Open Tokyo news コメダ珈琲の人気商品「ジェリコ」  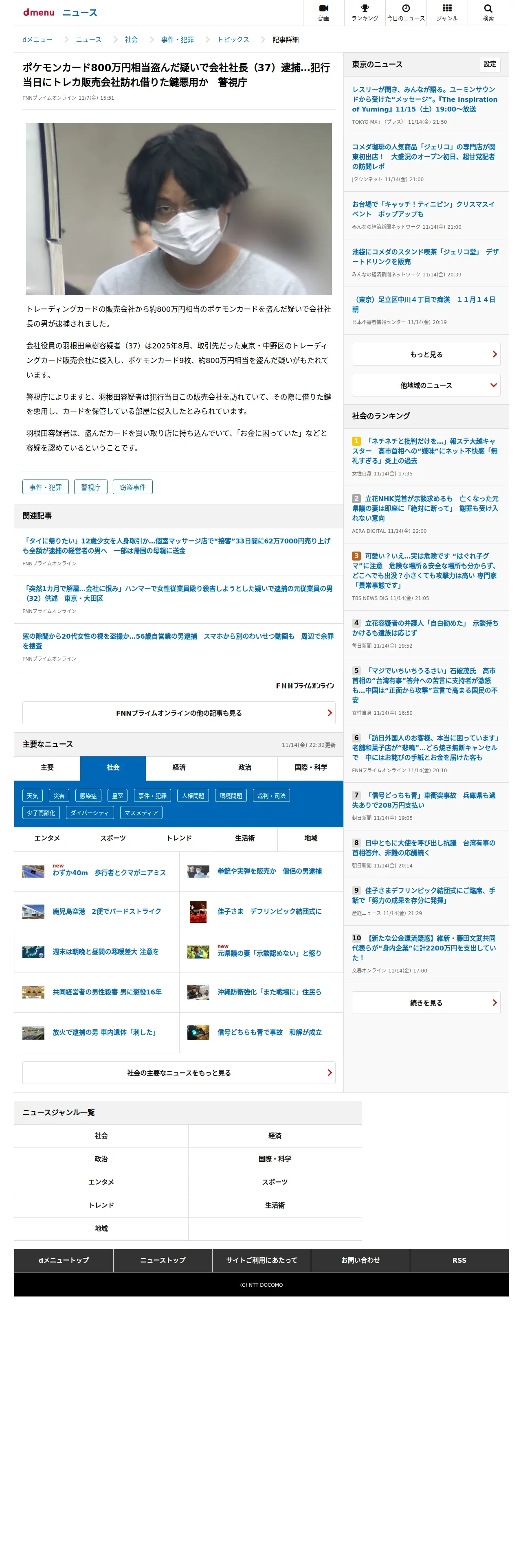pyautogui.click(x=424, y=156)
